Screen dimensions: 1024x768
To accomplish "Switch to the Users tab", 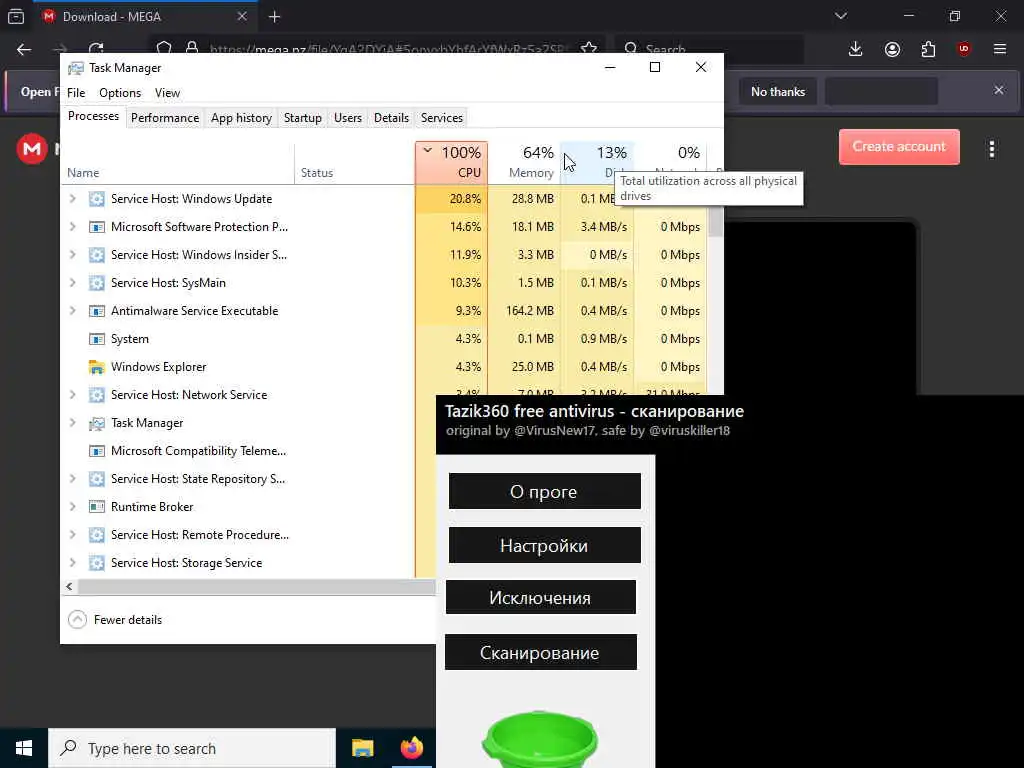I will click(x=347, y=118).
